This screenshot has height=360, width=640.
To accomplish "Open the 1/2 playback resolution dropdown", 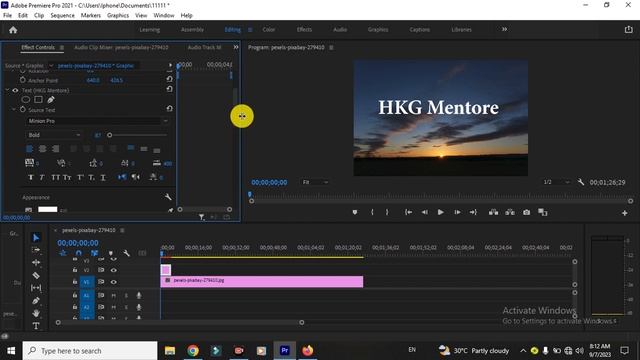I will 556,182.
